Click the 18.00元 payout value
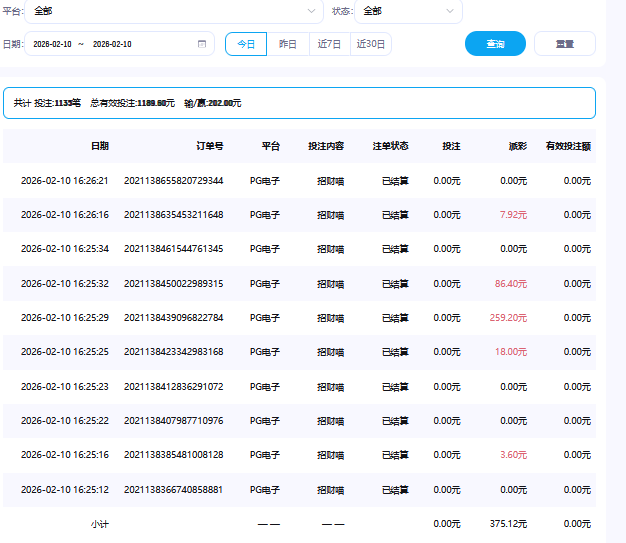The height and width of the screenshot is (543, 626). point(511,352)
